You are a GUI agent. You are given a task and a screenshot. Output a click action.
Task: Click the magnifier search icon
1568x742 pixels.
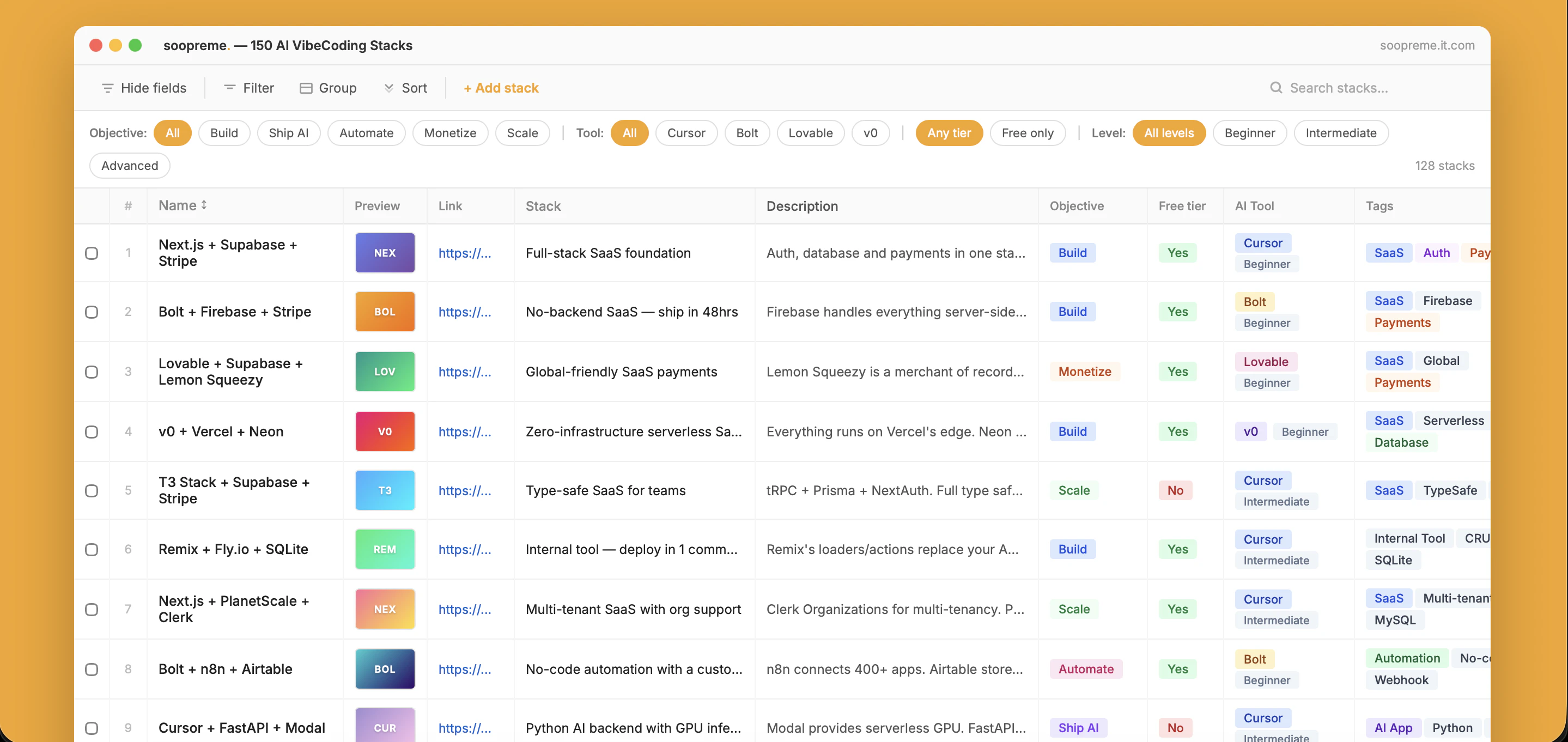pos(1276,88)
